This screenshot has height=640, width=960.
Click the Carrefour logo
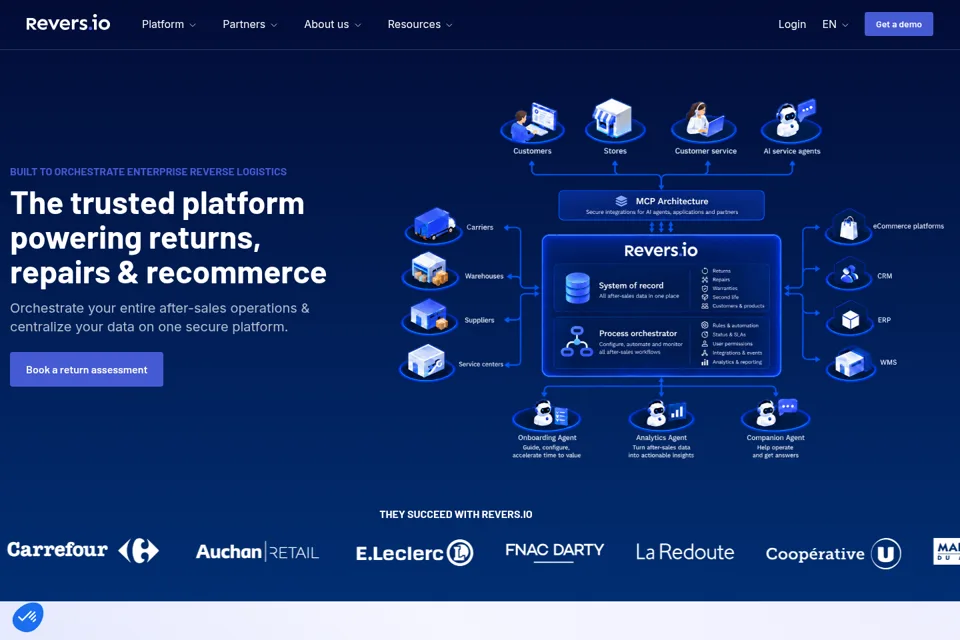(83, 550)
